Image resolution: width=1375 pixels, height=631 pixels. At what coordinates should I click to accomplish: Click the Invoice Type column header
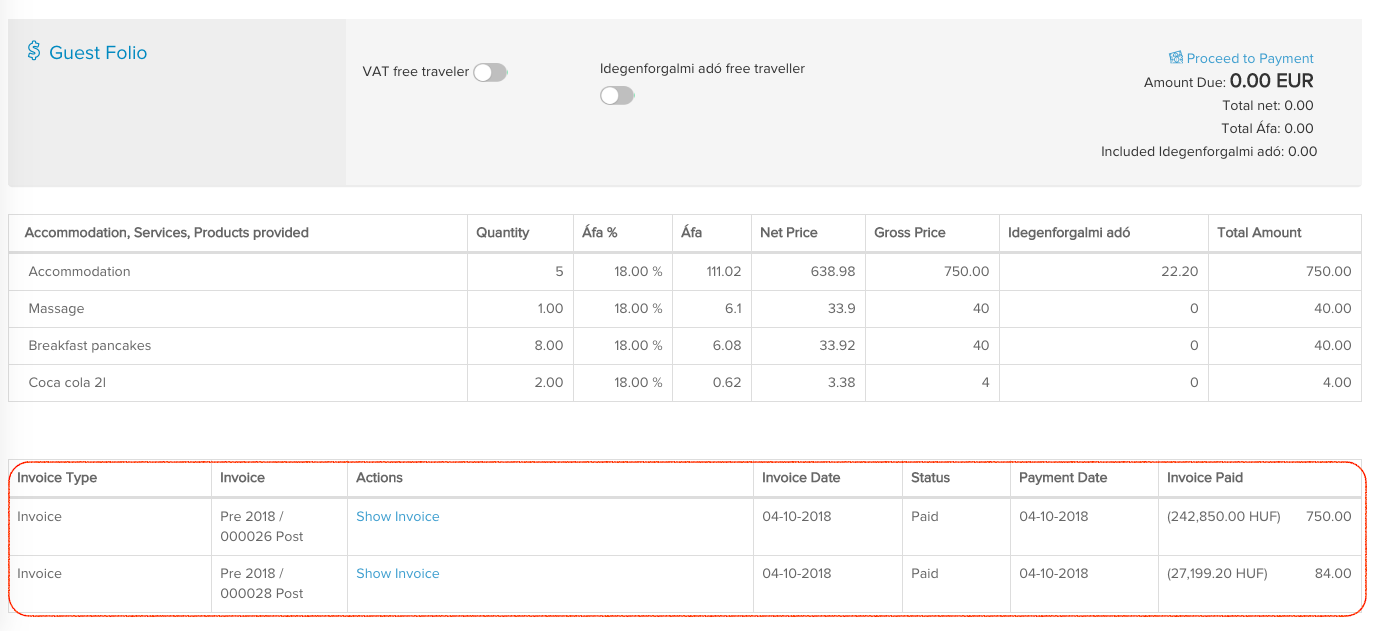58,477
